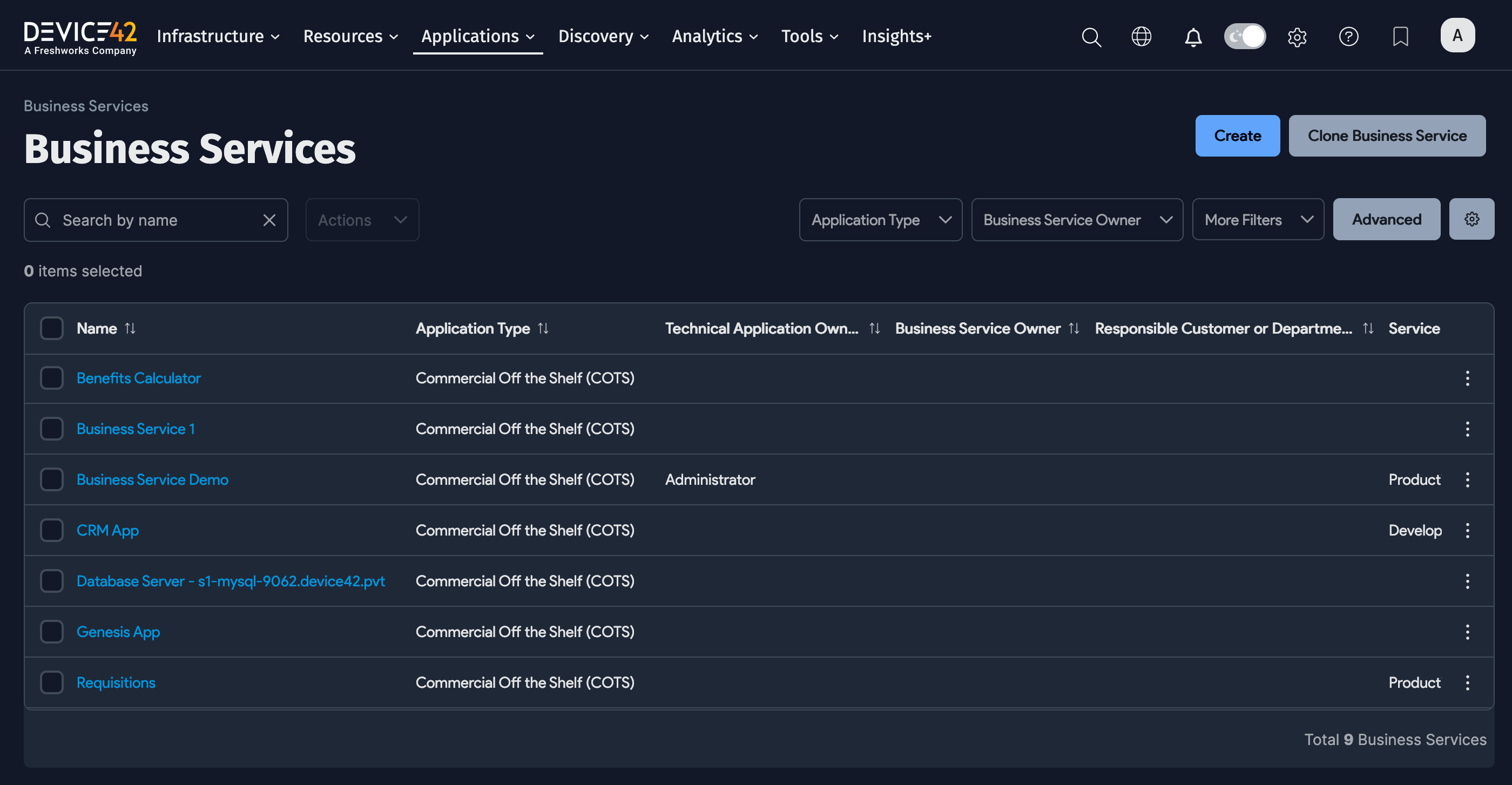Viewport: 1512px width, 785px height.
Task: Toggle dark mode switch in the top bar
Action: point(1245,36)
